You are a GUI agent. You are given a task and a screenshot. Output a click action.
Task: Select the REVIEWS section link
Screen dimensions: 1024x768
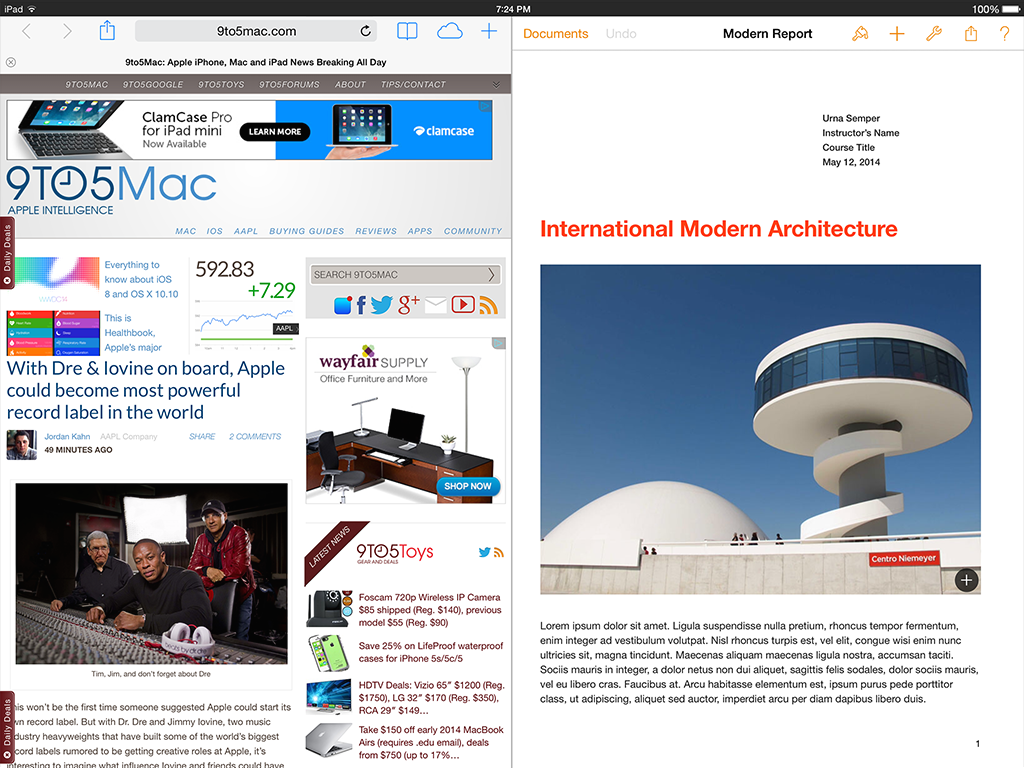(x=376, y=231)
